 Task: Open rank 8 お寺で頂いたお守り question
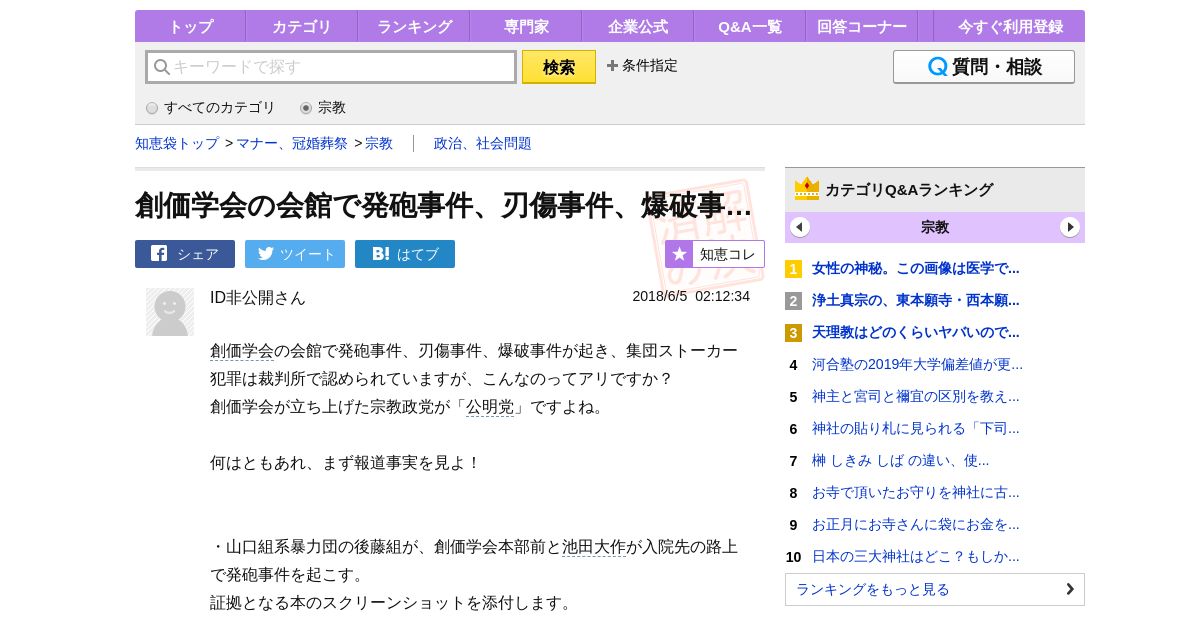916,492
